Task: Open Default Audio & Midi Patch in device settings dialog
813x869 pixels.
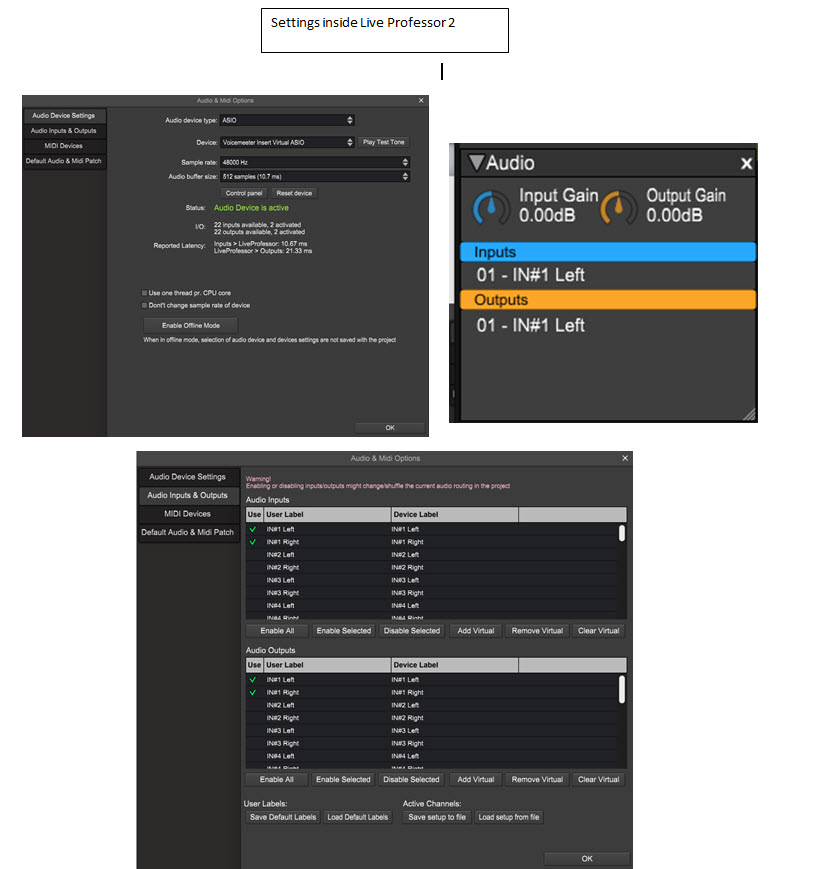Action: tap(64, 161)
